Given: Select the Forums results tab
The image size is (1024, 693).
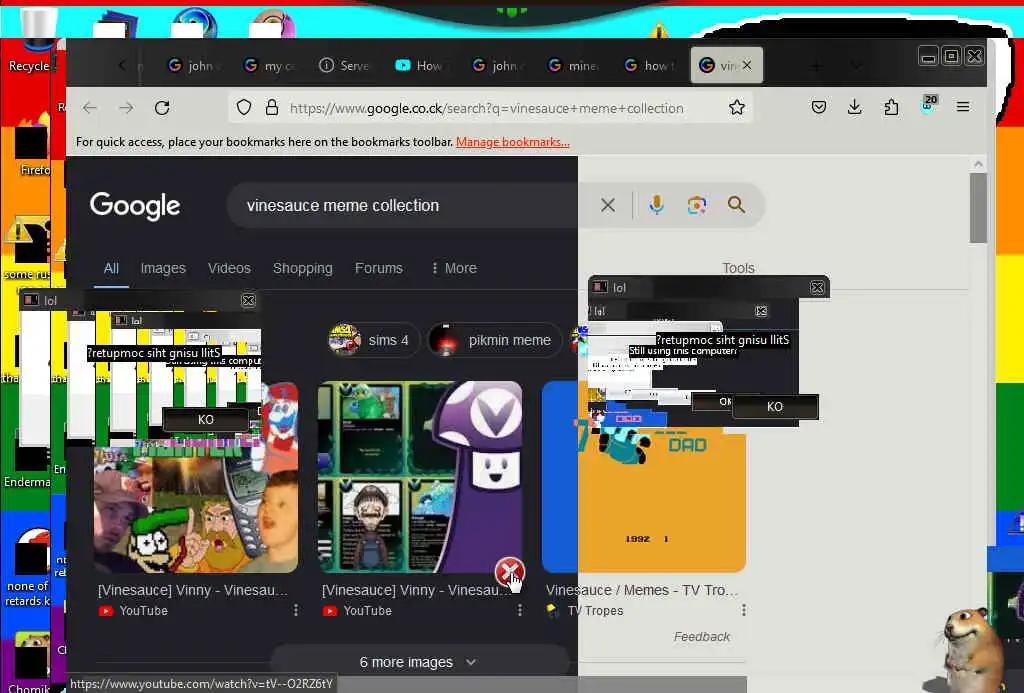Looking at the screenshot, I should [x=379, y=268].
